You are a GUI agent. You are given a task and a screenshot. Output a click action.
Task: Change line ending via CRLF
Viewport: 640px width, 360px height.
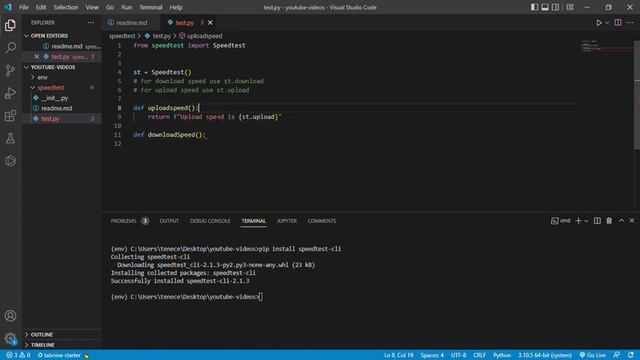coord(480,356)
